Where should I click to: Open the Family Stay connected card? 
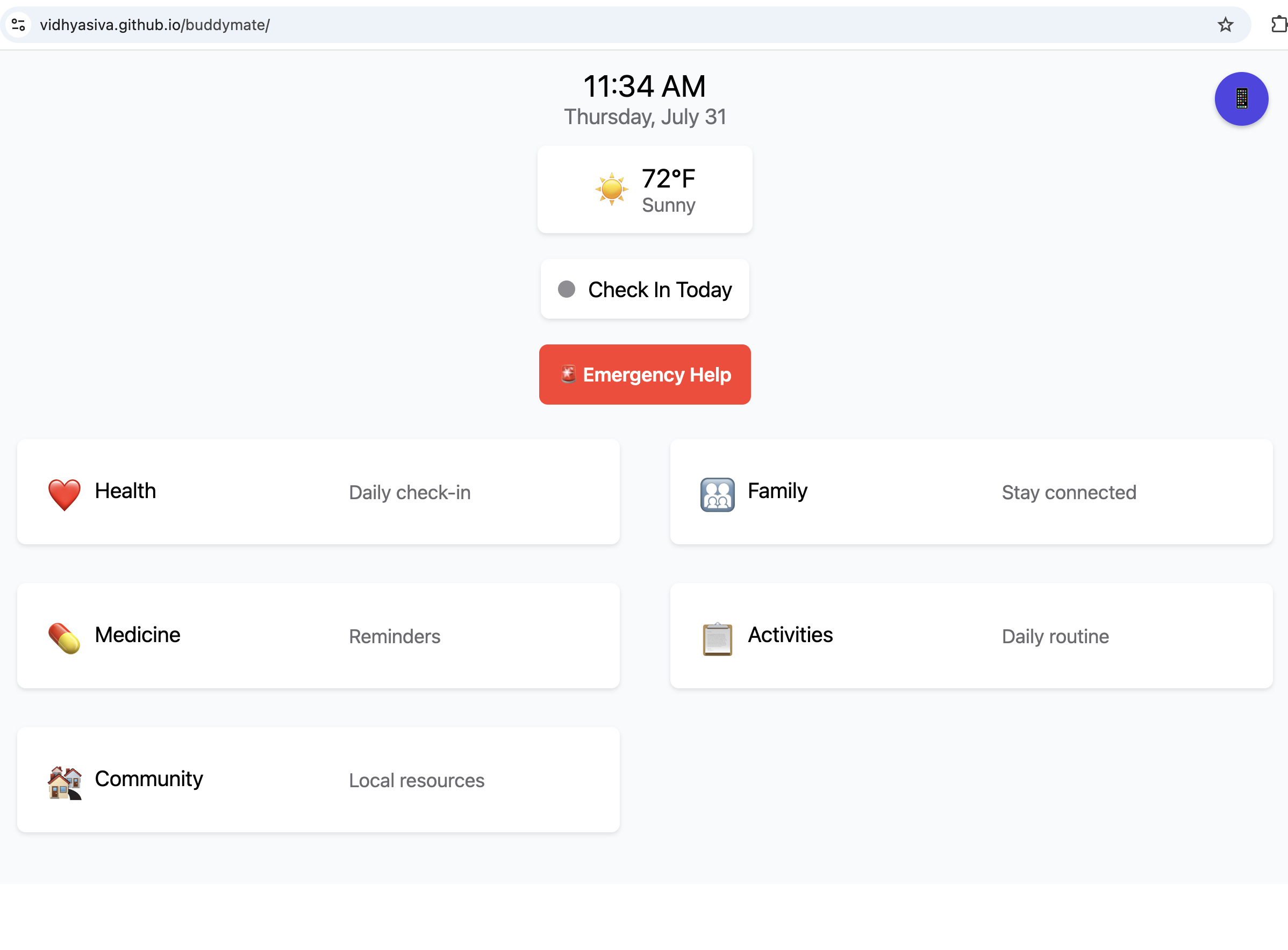(x=970, y=492)
